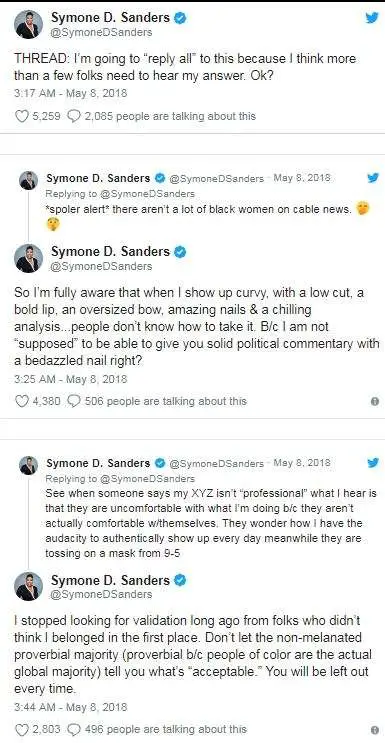Click the verified badge in first tweet header
The width and height of the screenshot is (385, 743).
[x=180, y=18]
